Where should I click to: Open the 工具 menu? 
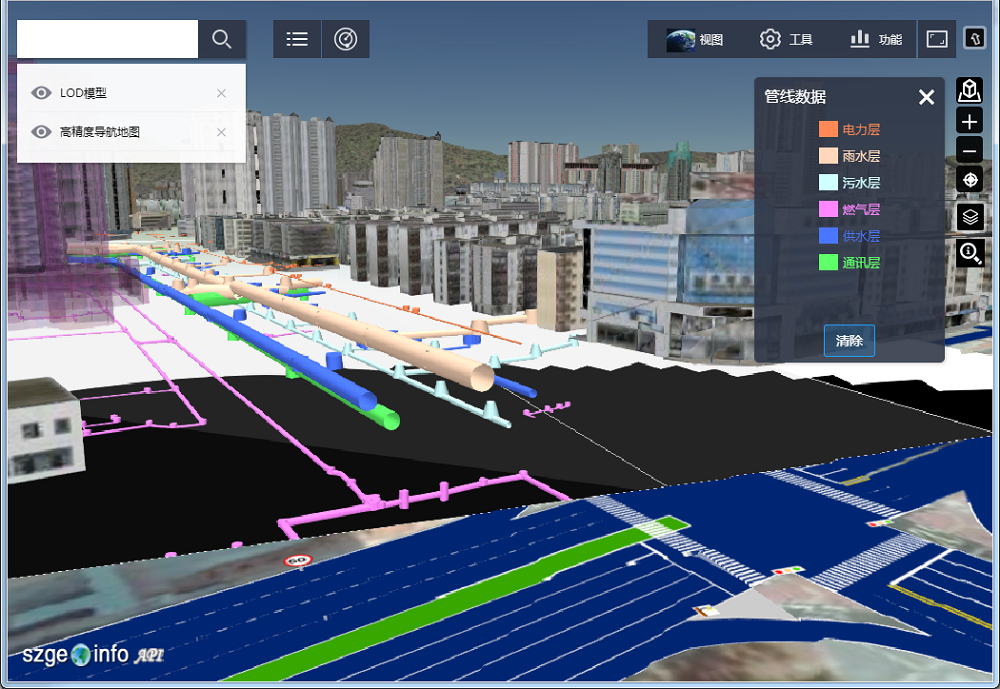786,40
